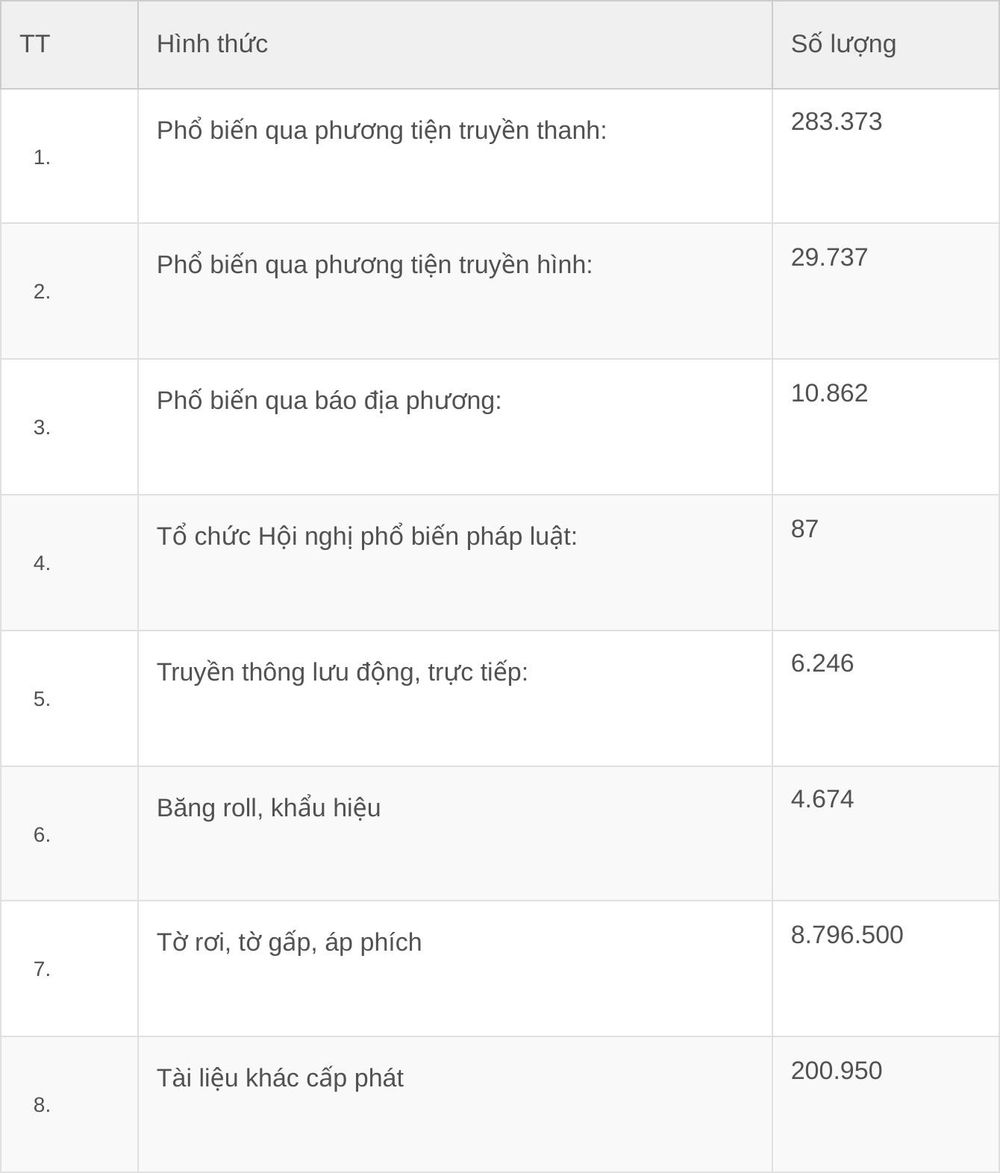Click the value 4.674

(822, 799)
